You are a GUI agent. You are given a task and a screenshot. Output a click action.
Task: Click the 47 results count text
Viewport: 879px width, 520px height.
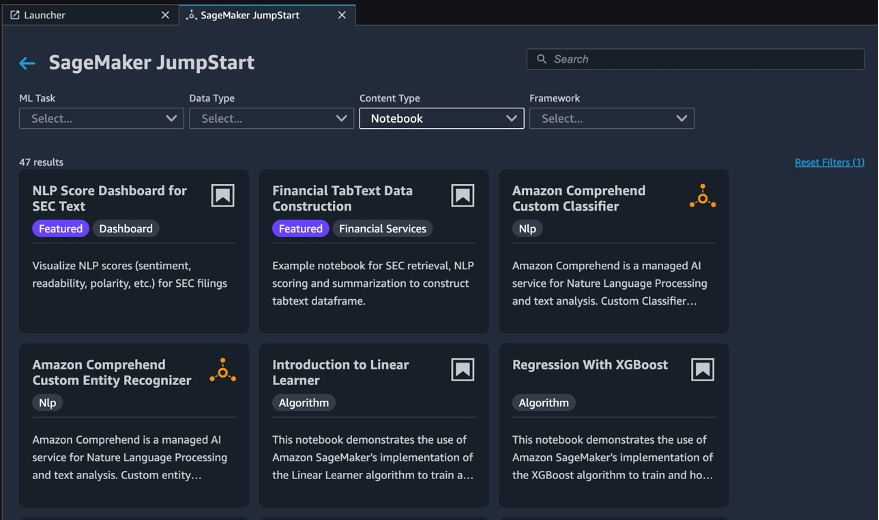41,162
